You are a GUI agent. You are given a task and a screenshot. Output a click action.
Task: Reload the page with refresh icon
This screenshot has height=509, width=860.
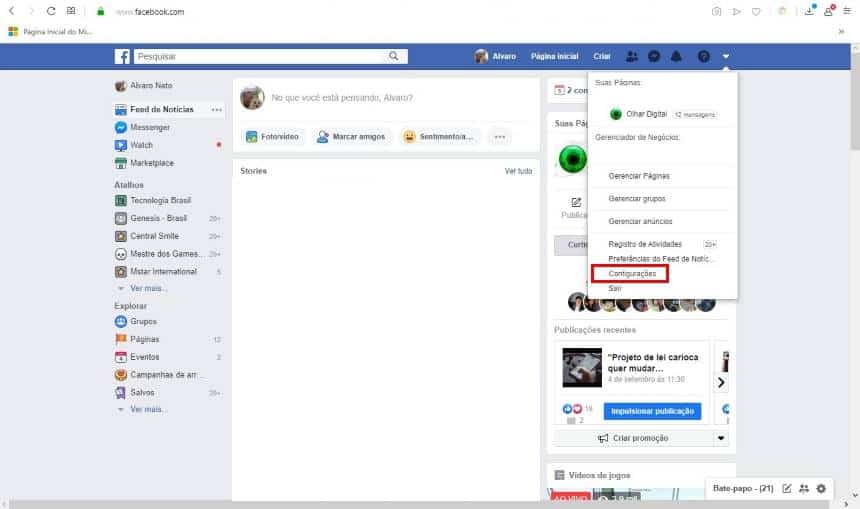coord(50,11)
